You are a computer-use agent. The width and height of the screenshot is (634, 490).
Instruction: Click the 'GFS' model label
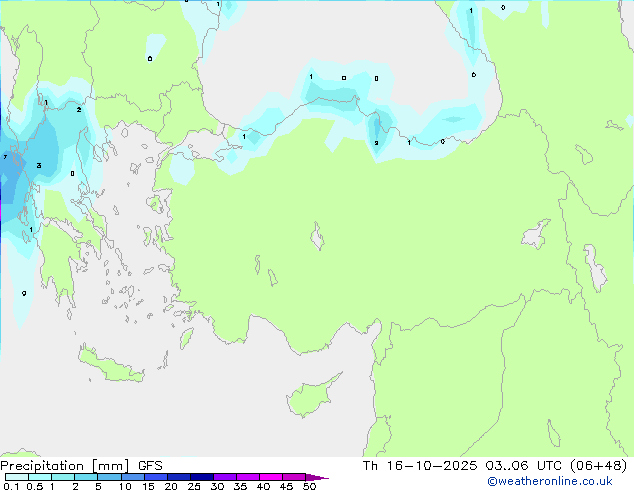tap(150, 466)
